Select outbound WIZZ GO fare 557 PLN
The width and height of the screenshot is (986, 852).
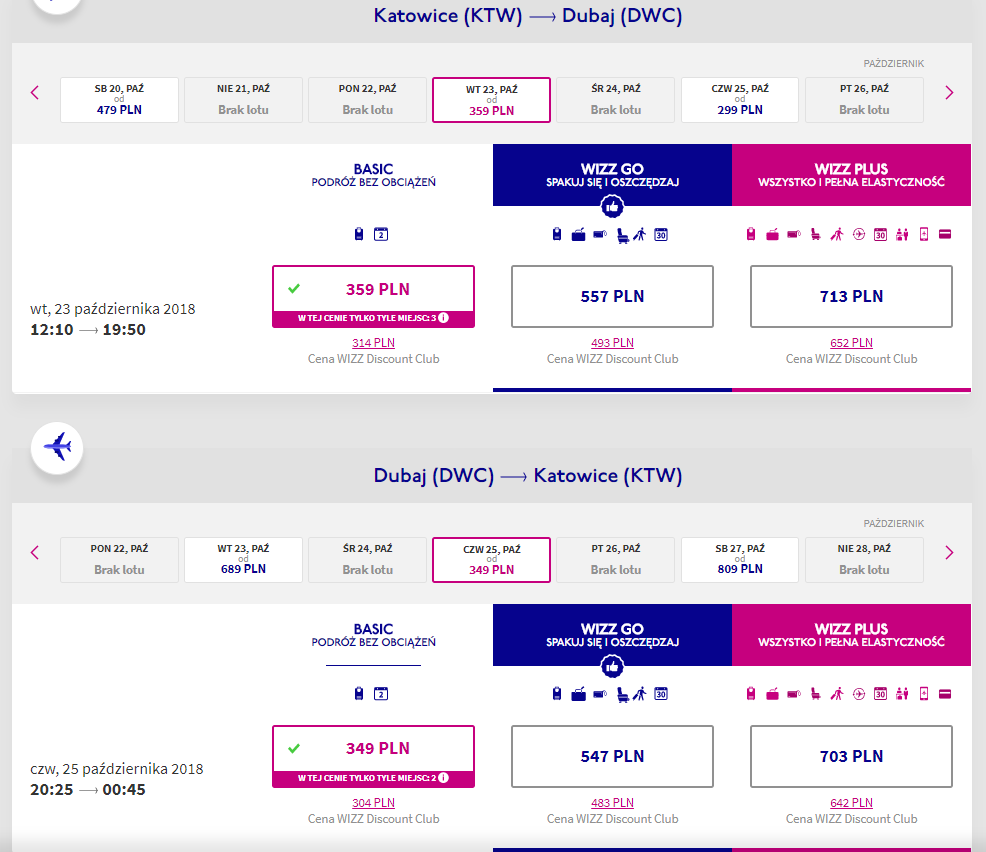tap(612, 296)
